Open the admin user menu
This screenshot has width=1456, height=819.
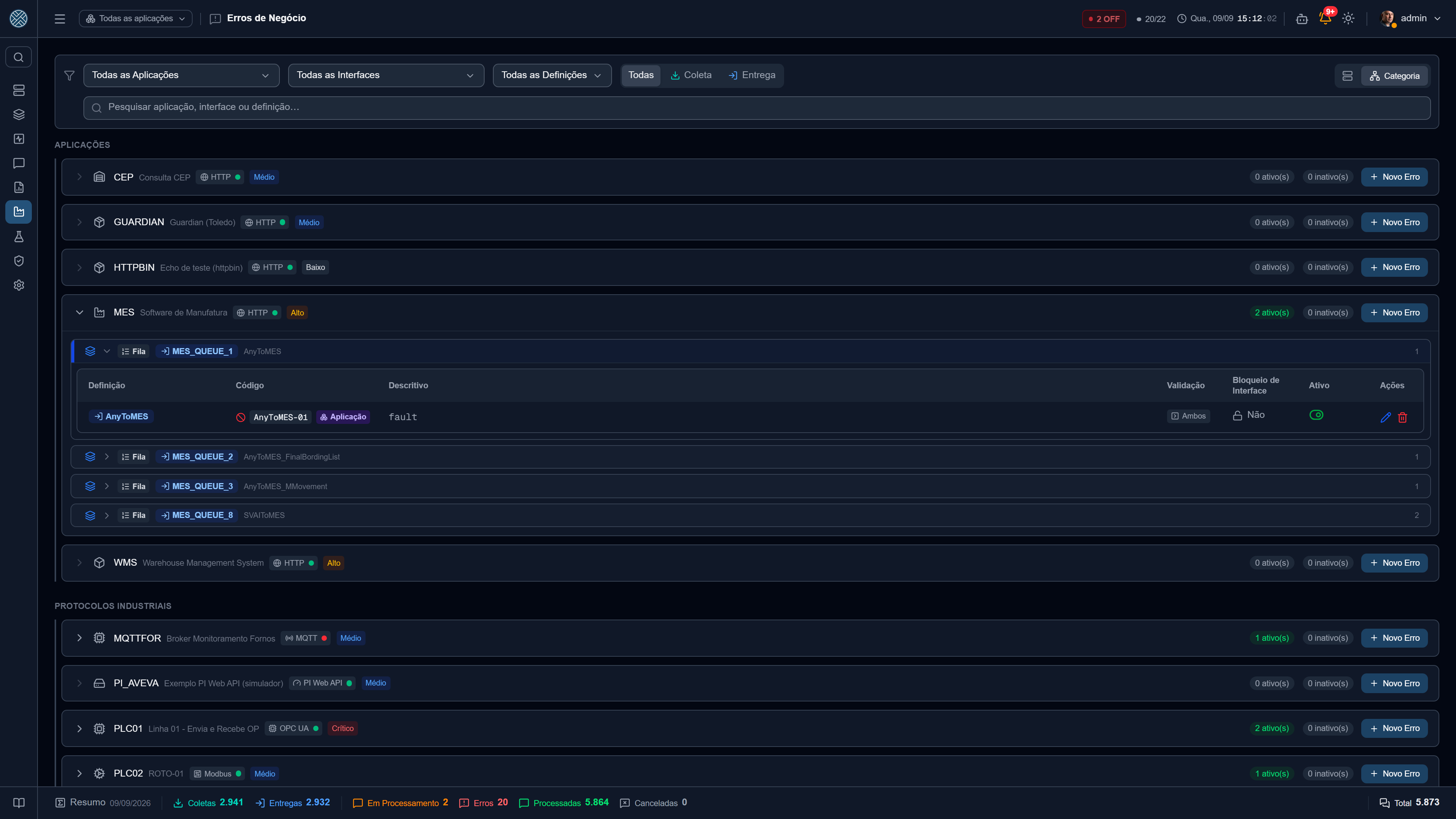pyautogui.click(x=1410, y=18)
